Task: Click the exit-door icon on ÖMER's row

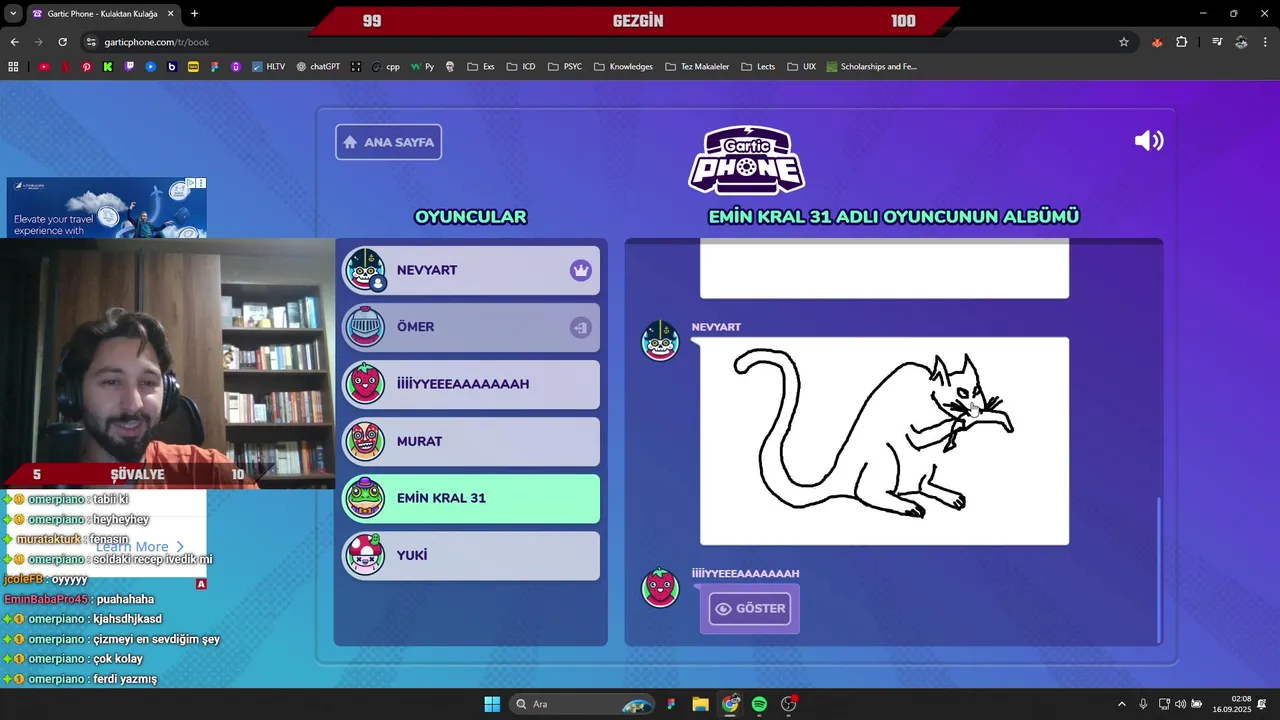Action: click(x=581, y=327)
